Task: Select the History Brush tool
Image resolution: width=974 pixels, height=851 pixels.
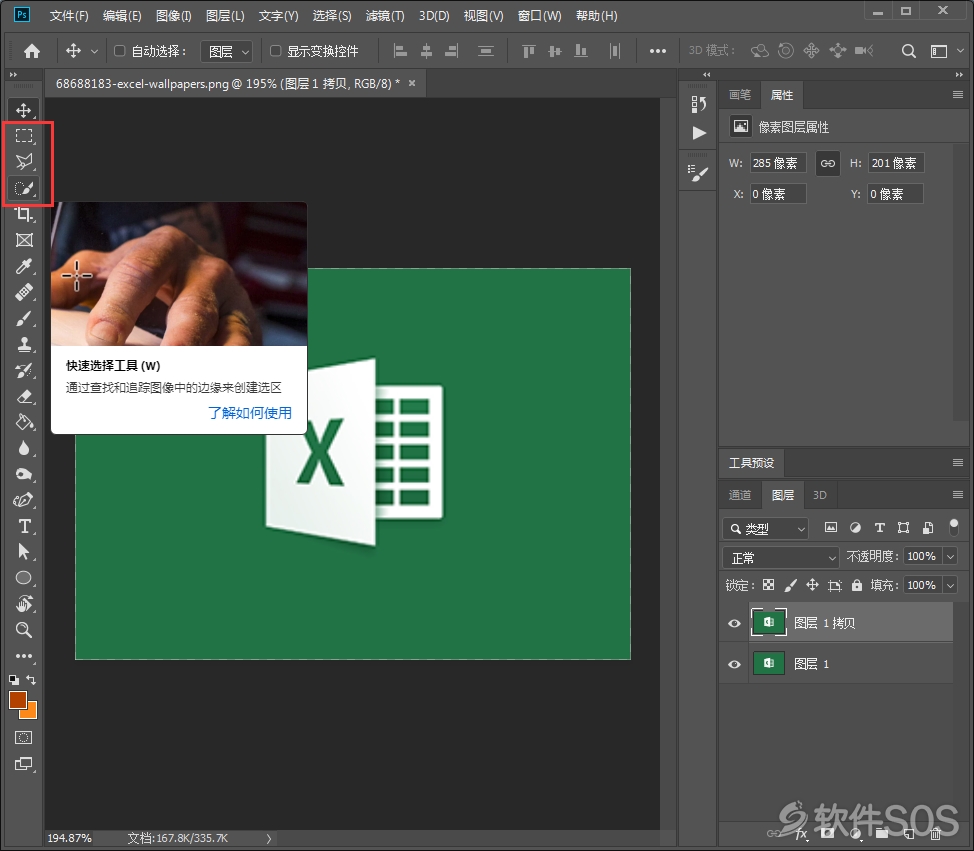Action: coord(24,371)
